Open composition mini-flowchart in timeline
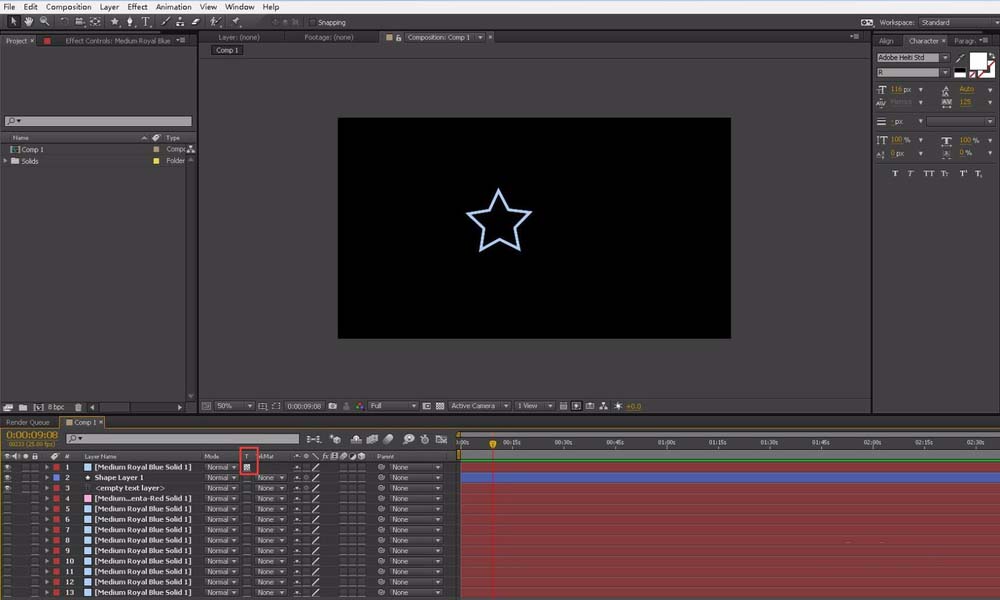Screen dimensions: 1000x600 pos(313,439)
